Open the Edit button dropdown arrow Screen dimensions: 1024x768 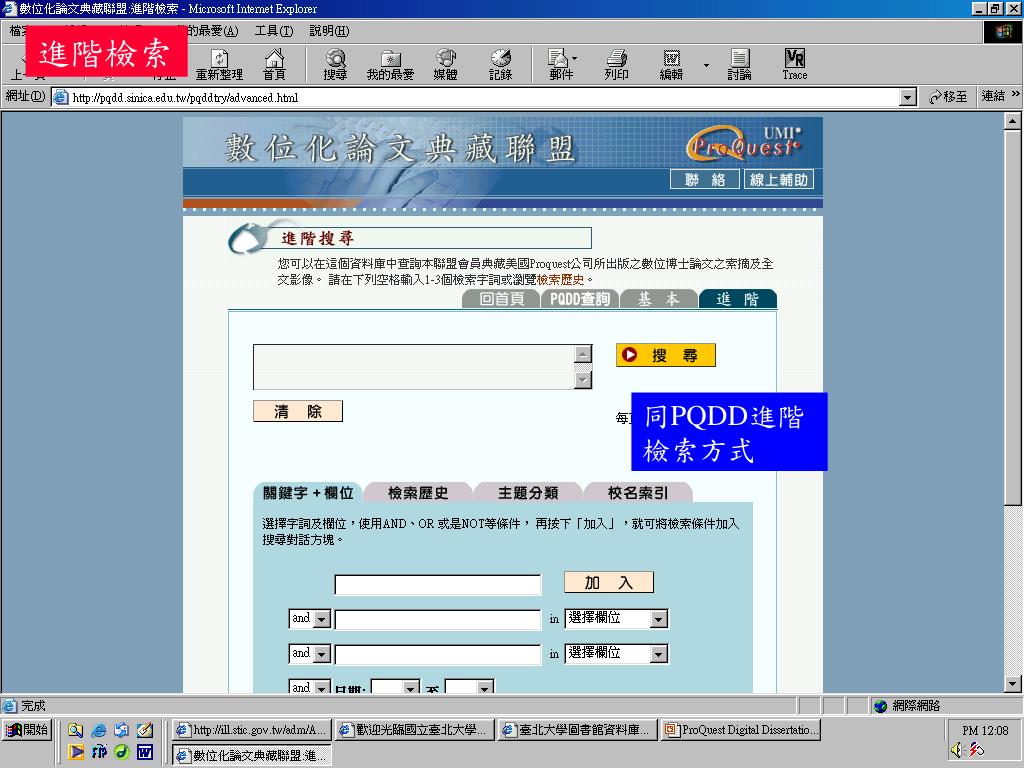[x=706, y=65]
